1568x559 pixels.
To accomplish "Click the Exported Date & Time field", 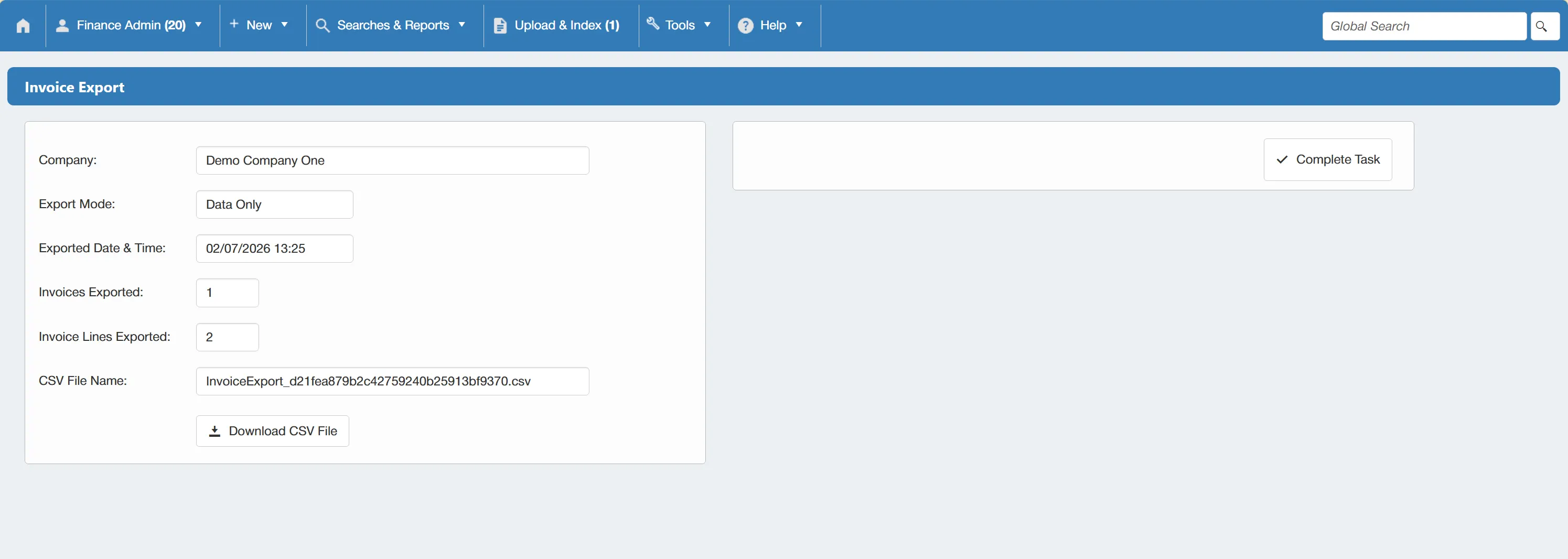I will coord(274,249).
